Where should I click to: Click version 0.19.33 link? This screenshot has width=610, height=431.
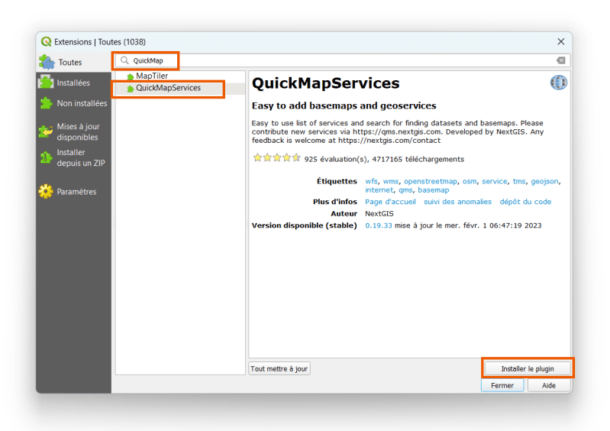pos(378,226)
